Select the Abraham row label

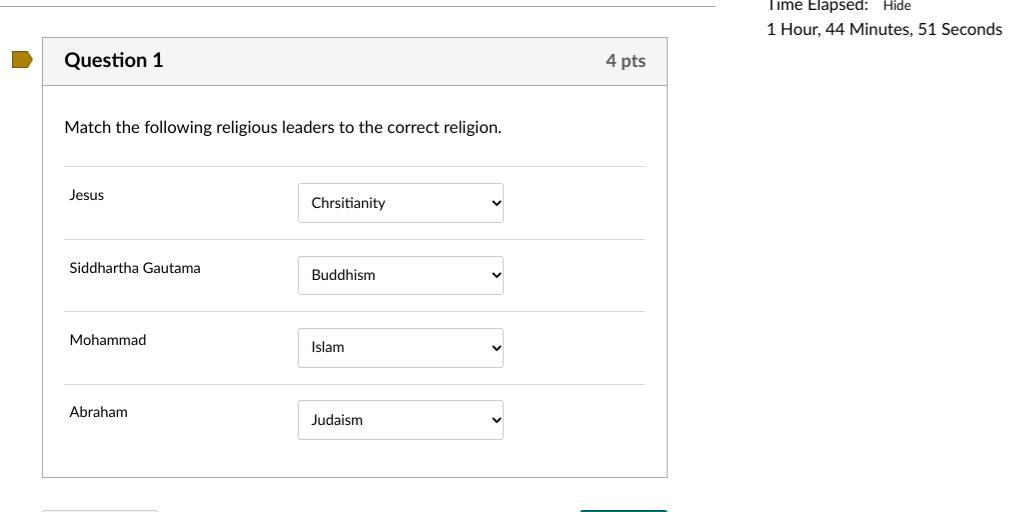click(98, 412)
